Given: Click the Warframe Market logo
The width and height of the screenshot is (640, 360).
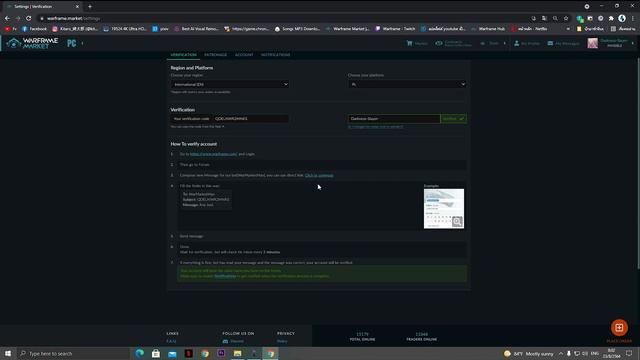Looking at the screenshot, I should click(32, 43).
